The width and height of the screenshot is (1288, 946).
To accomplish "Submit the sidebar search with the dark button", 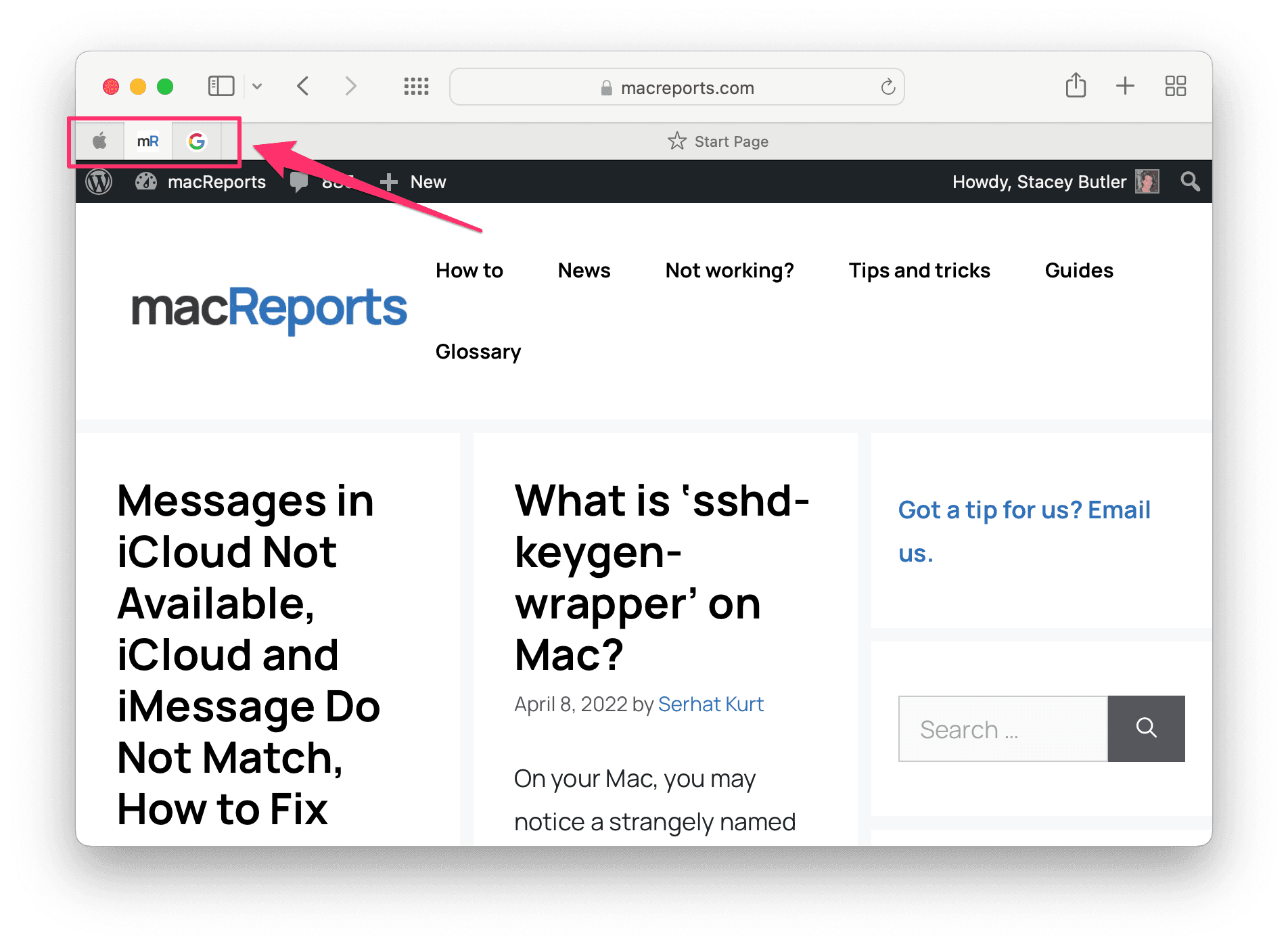I will tap(1146, 729).
